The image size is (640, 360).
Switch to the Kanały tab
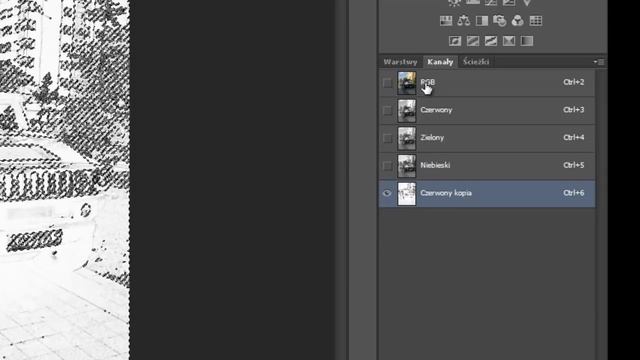click(x=440, y=62)
